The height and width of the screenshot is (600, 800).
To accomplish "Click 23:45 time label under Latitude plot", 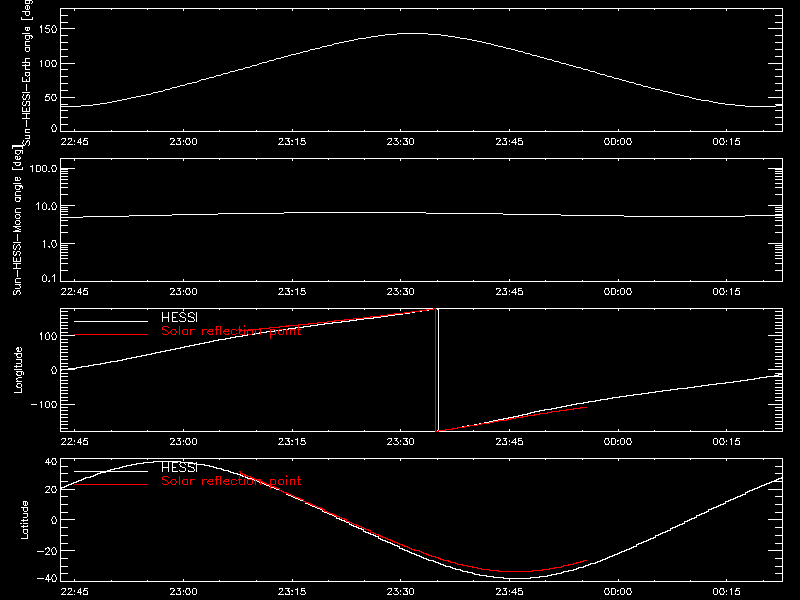I will pos(509,591).
